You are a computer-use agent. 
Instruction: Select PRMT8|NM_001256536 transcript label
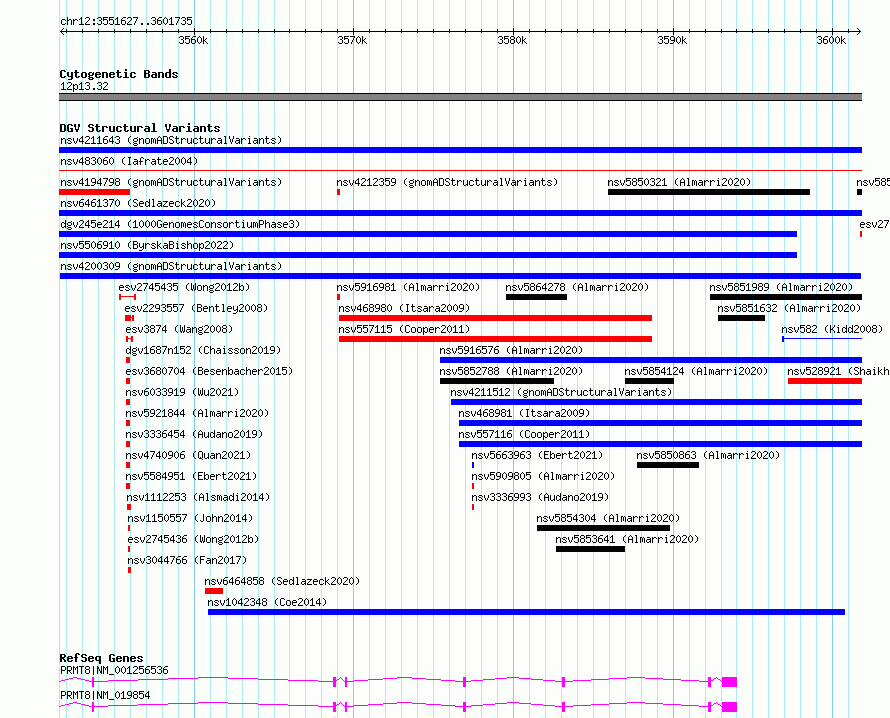click(x=114, y=670)
